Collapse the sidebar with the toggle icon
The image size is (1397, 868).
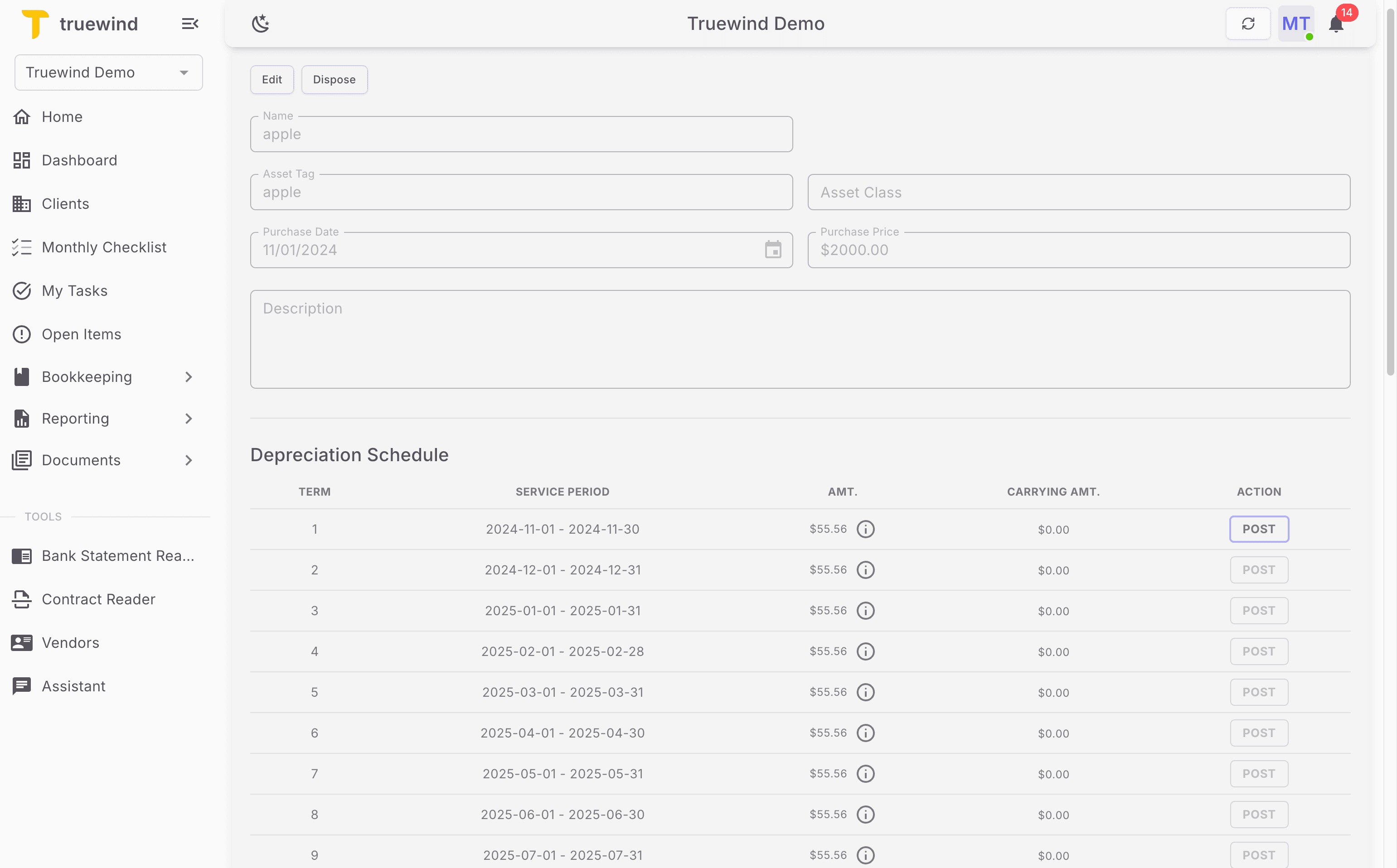point(189,24)
